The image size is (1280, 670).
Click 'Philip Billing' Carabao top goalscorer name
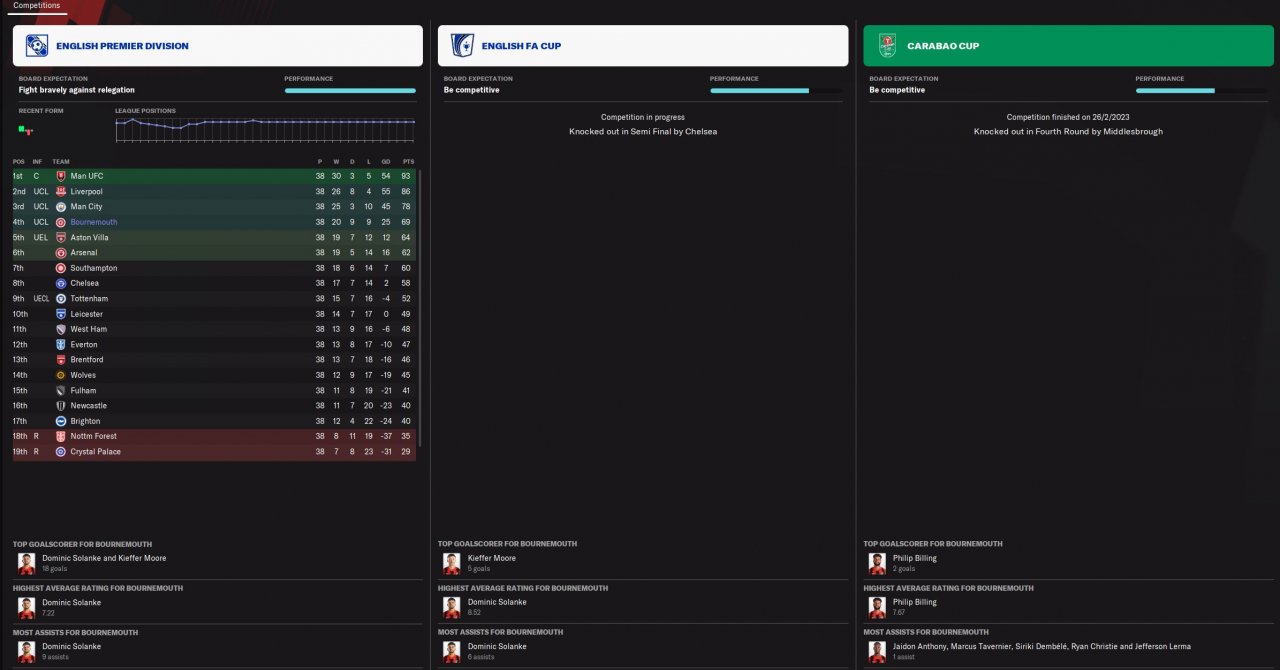click(x=915, y=558)
